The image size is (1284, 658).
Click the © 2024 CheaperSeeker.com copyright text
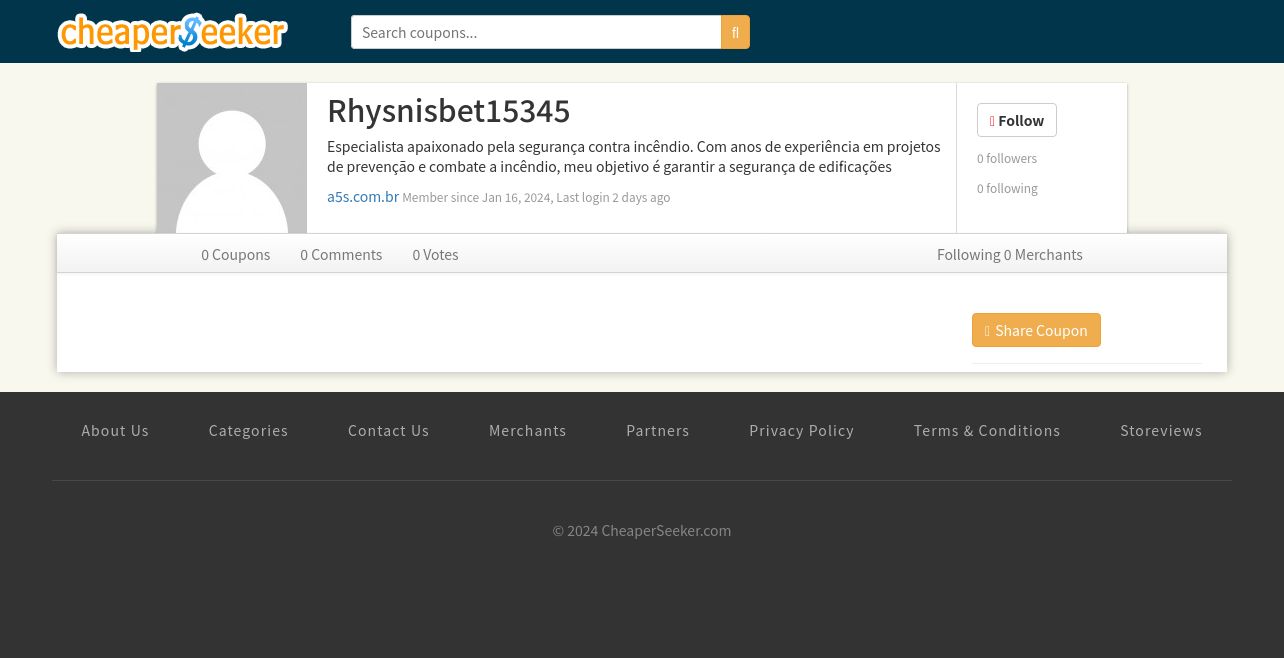click(x=642, y=530)
